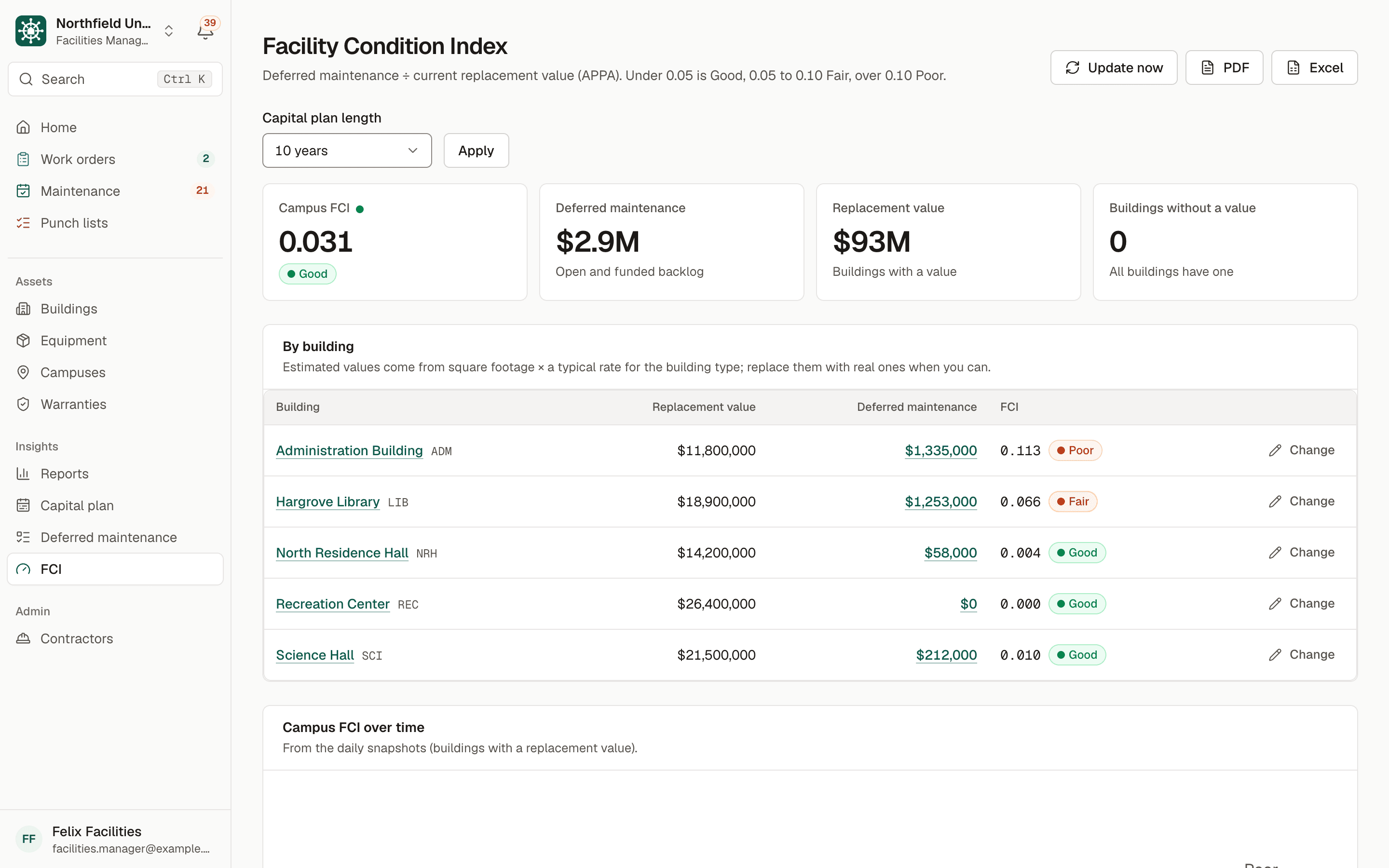Click Change text for Recreation Center

pos(1311,603)
